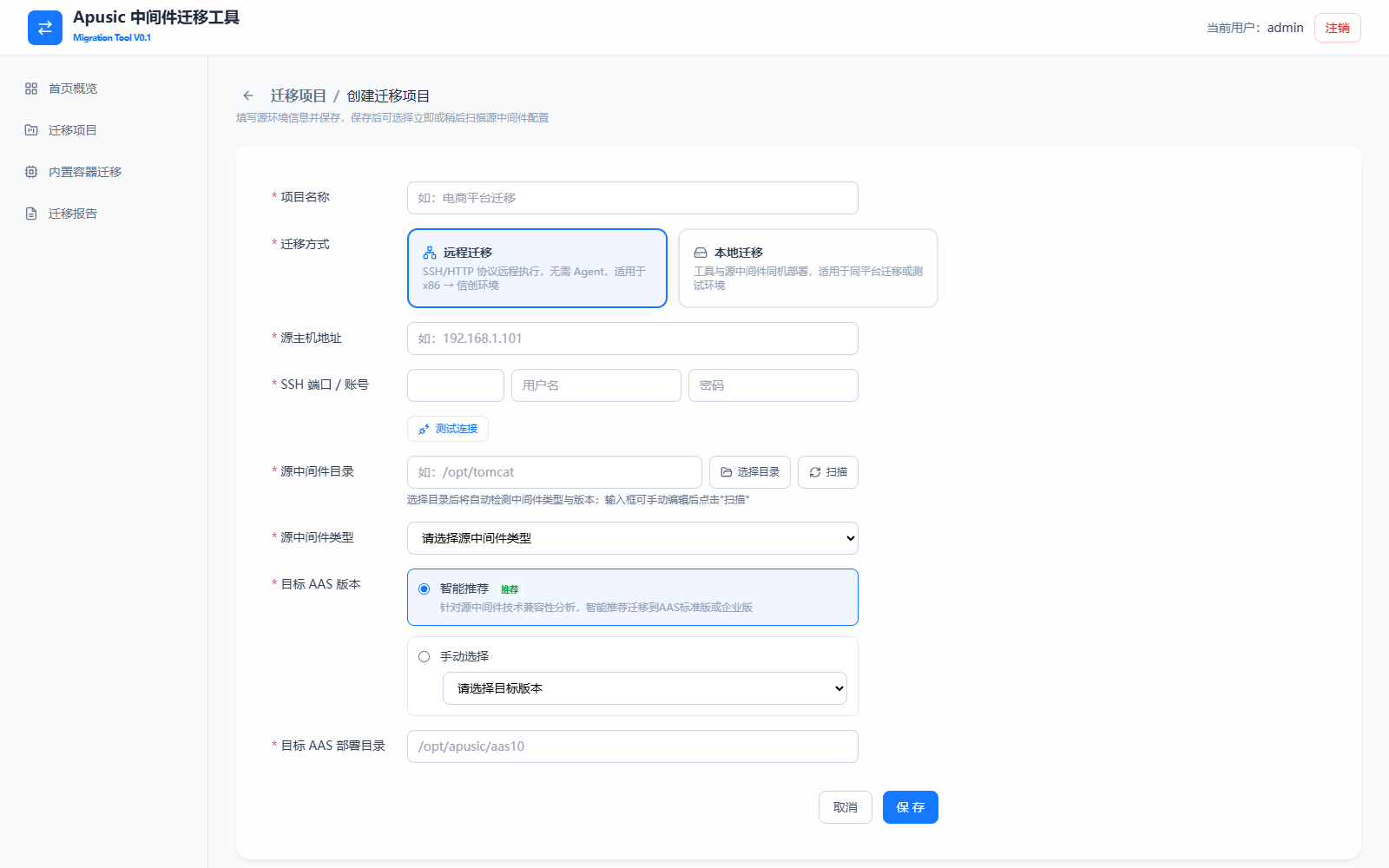The width and height of the screenshot is (1389, 868).
Task: Open 迁移项目 menu item in sidebar
Action: click(104, 130)
